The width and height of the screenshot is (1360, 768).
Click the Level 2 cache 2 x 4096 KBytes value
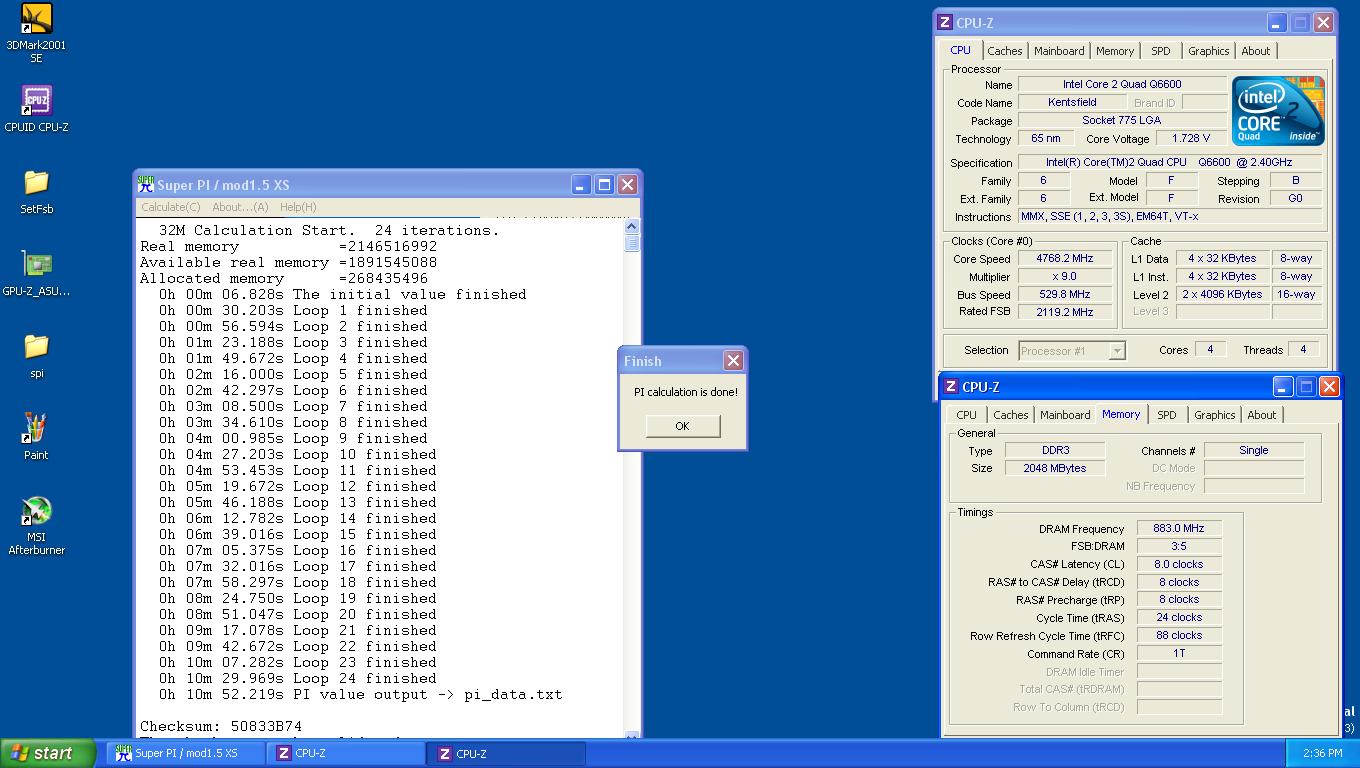coord(1223,294)
